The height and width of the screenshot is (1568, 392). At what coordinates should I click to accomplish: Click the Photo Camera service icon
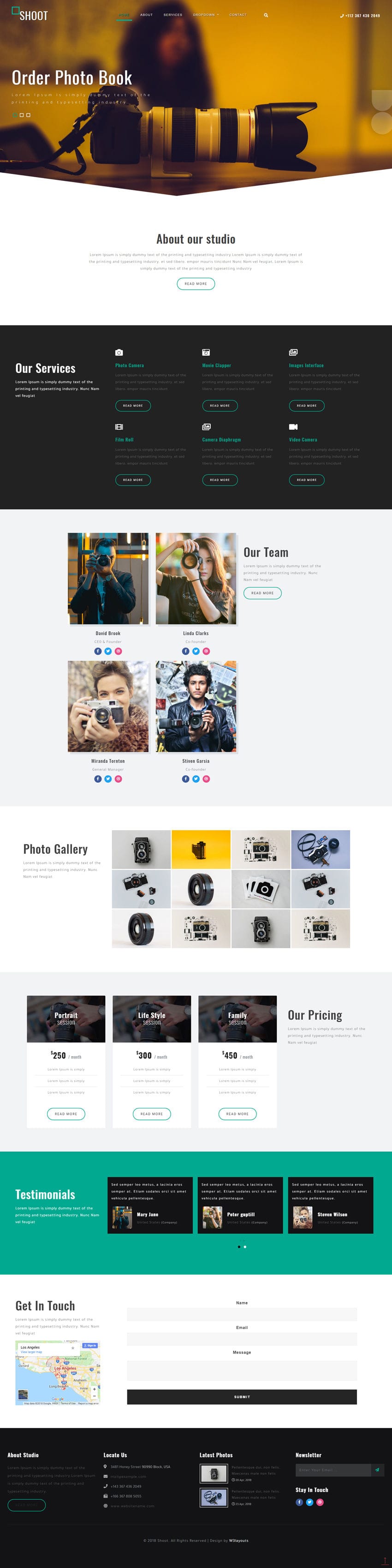(x=119, y=352)
